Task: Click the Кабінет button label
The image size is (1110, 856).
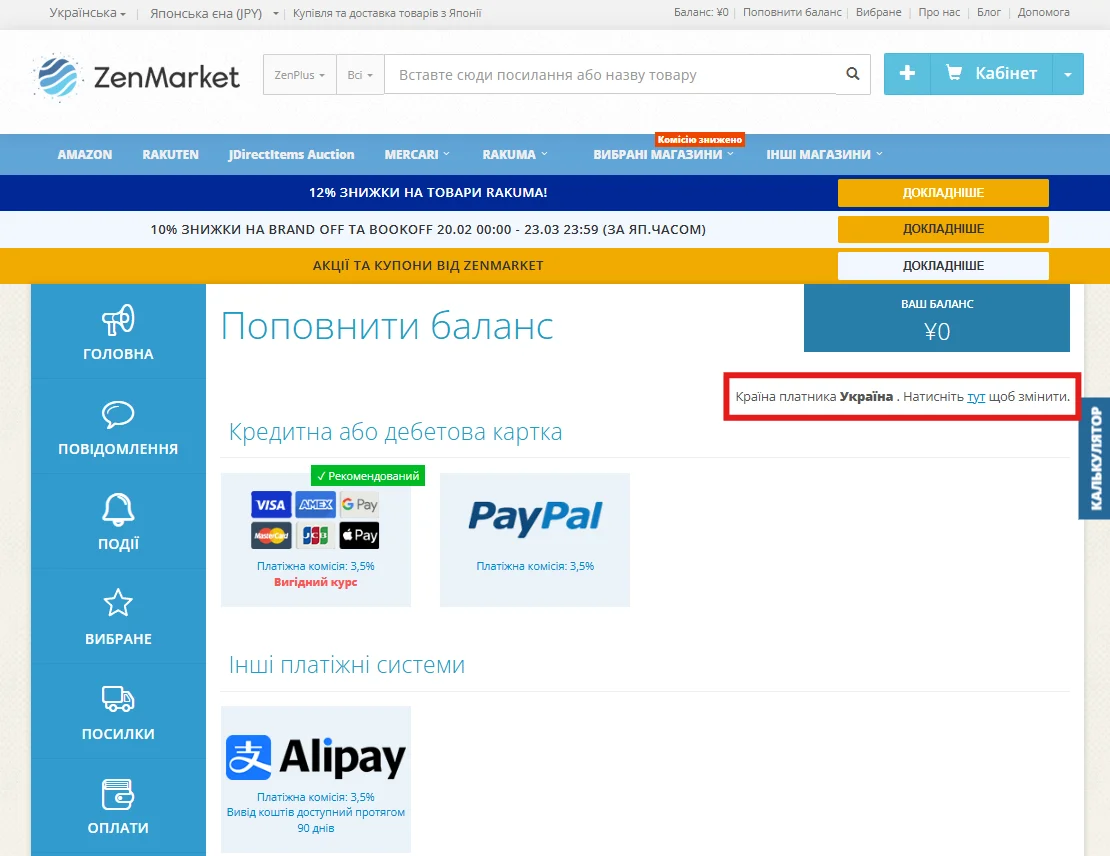Action: tap(1006, 73)
